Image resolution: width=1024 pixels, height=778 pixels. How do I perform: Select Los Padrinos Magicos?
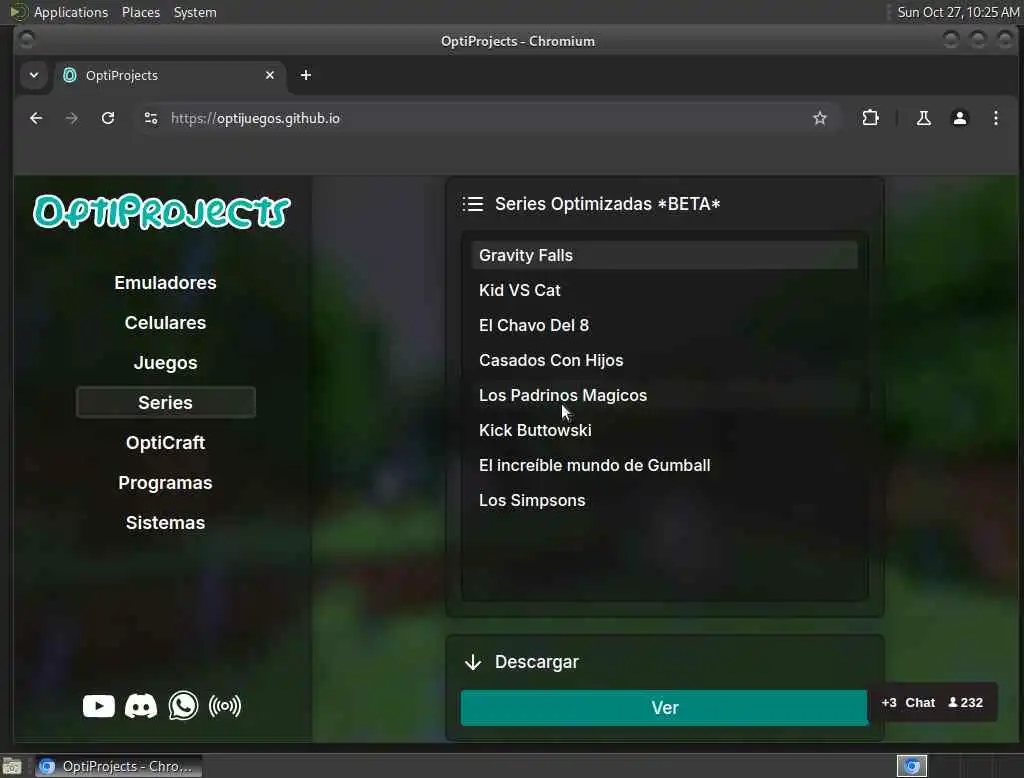coord(664,395)
